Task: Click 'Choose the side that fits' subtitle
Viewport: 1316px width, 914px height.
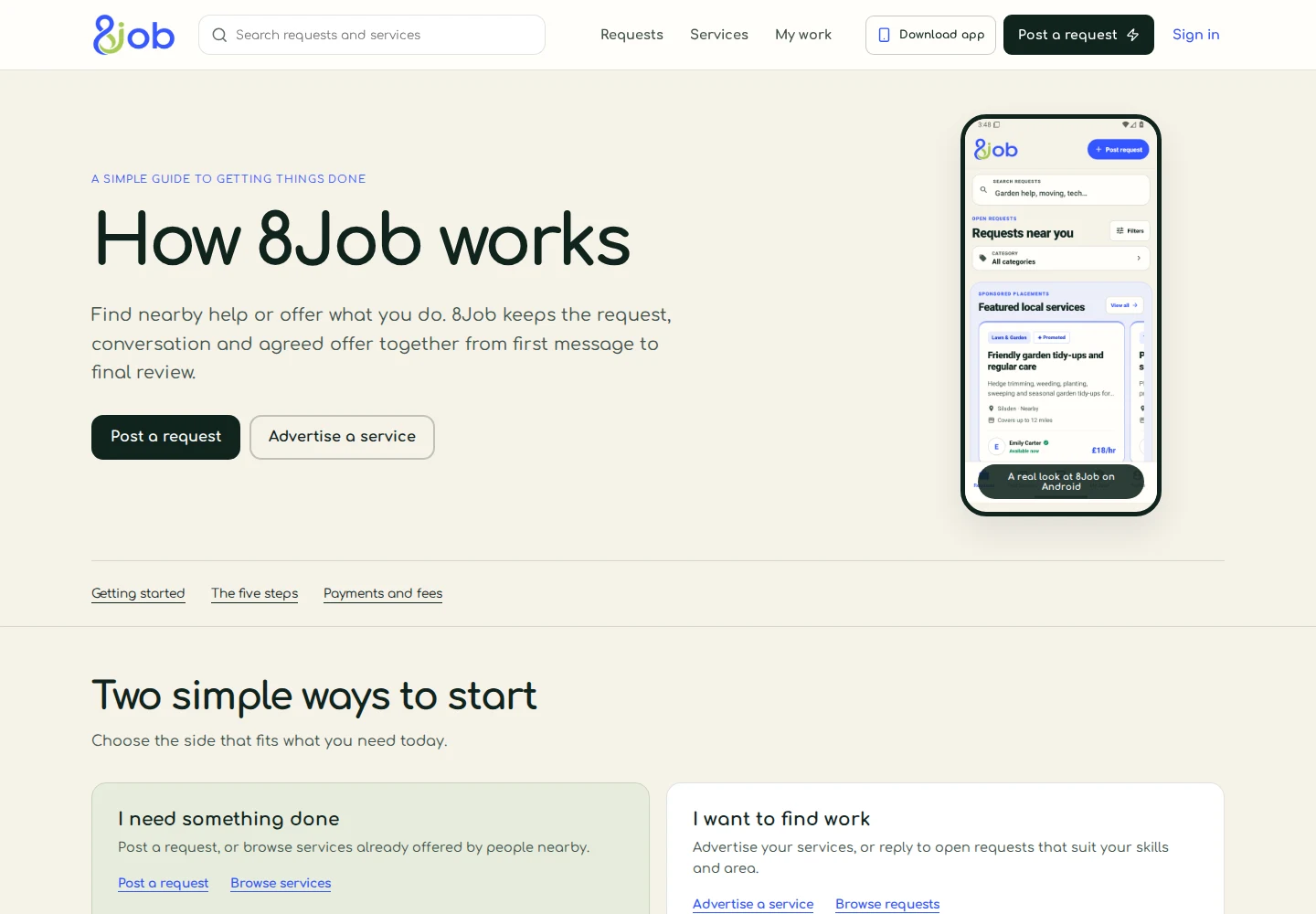Action: pos(270,740)
